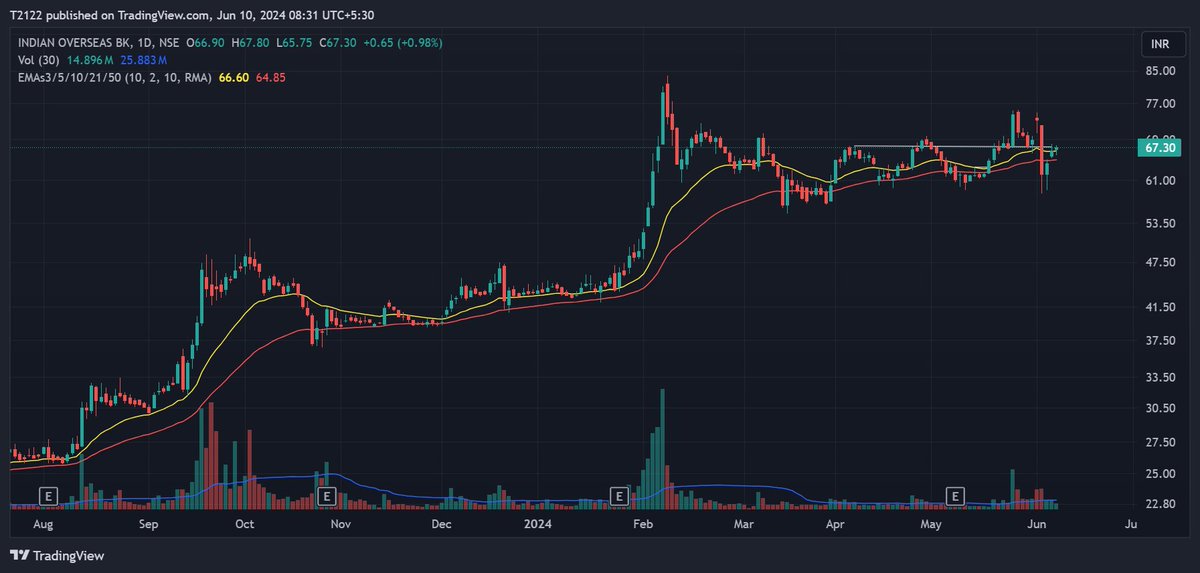Click the 22.80 price axis label
The height and width of the screenshot is (573, 1200).
tap(1160, 504)
